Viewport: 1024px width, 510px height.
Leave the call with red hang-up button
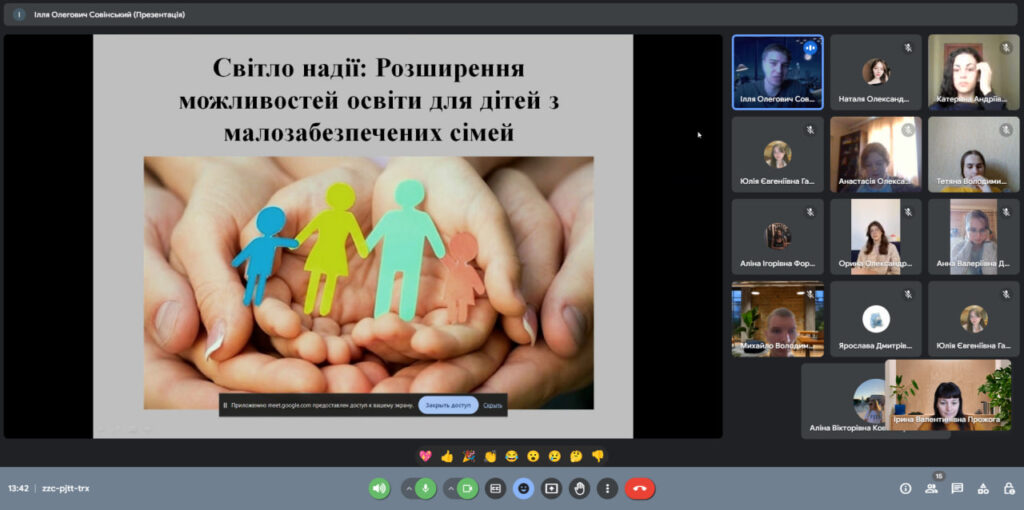[640, 489]
